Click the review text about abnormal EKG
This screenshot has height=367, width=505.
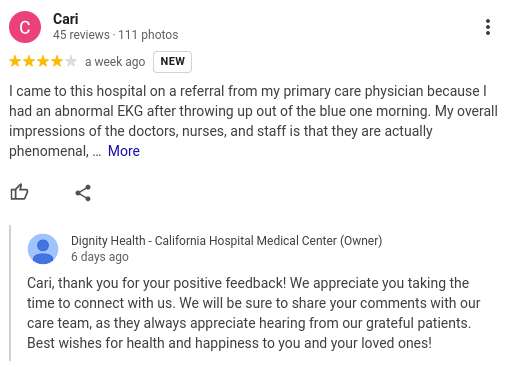click(x=253, y=121)
